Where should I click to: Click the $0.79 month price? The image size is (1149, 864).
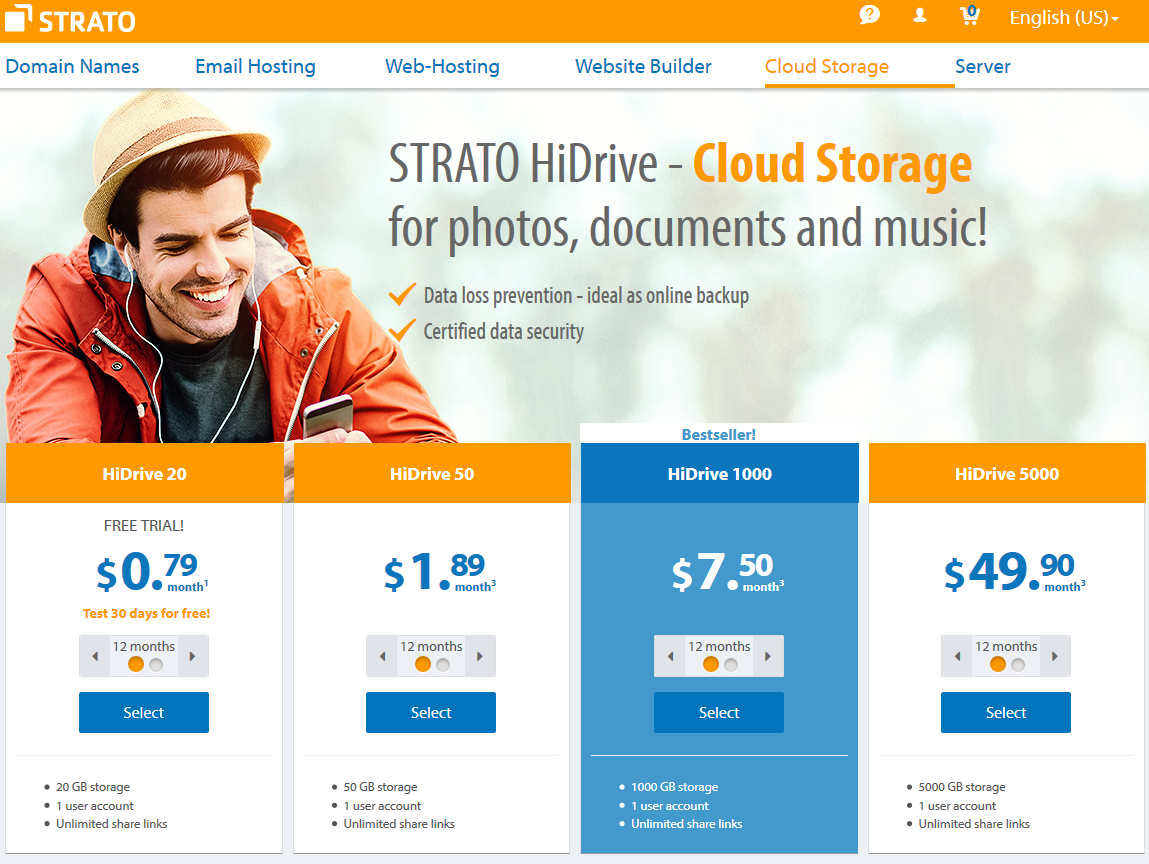click(x=152, y=572)
